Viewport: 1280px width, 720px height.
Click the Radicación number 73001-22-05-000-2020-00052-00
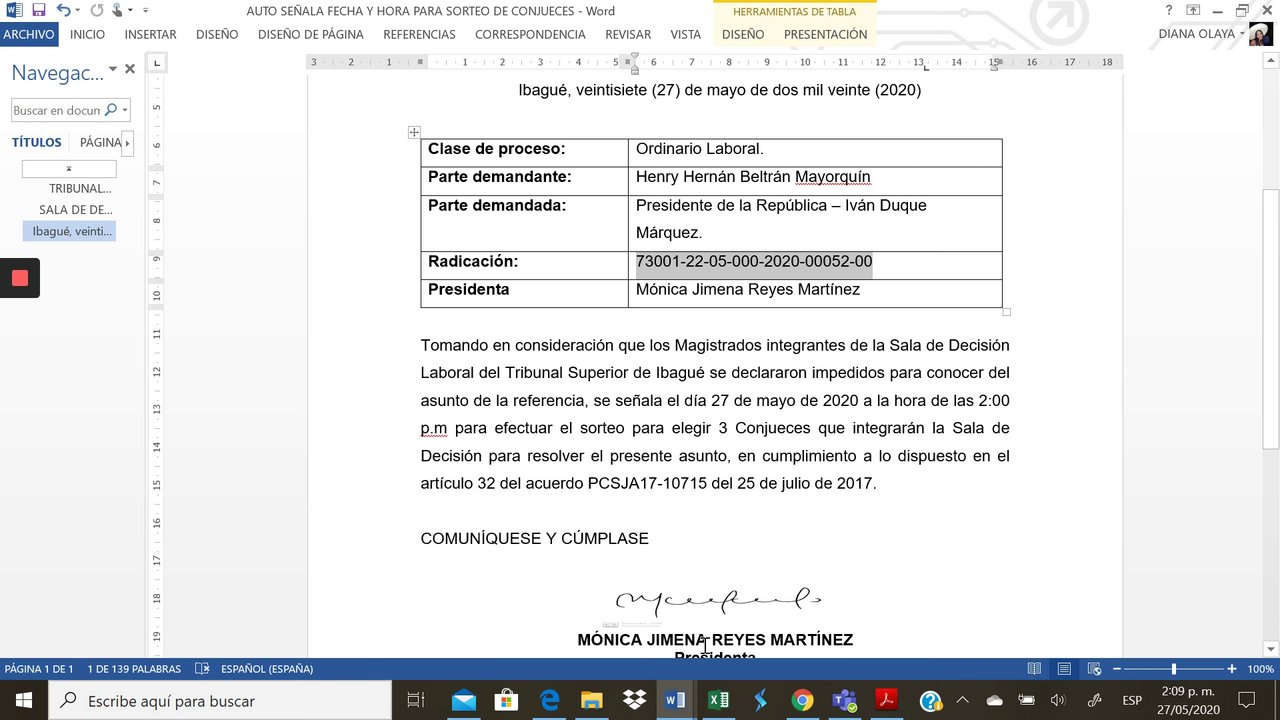754,261
